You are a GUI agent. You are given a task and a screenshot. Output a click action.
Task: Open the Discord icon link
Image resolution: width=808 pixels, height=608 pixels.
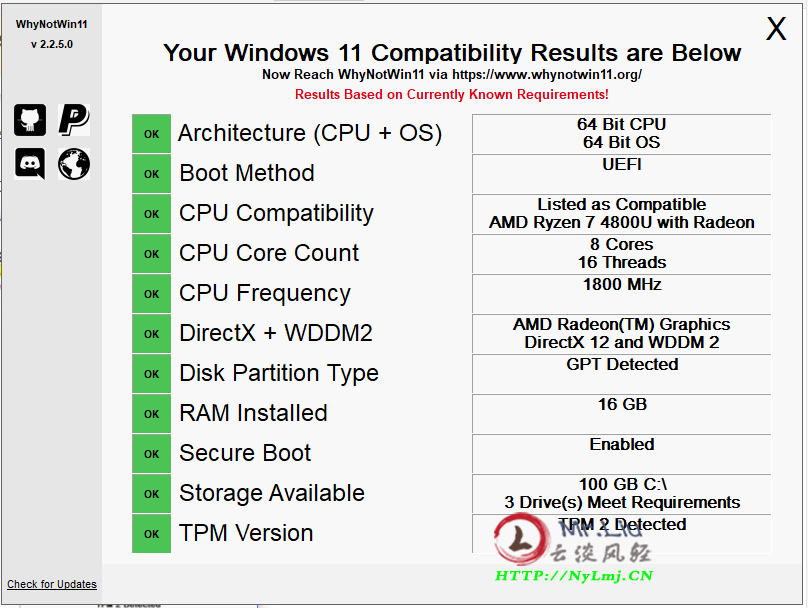pos(30,164)
